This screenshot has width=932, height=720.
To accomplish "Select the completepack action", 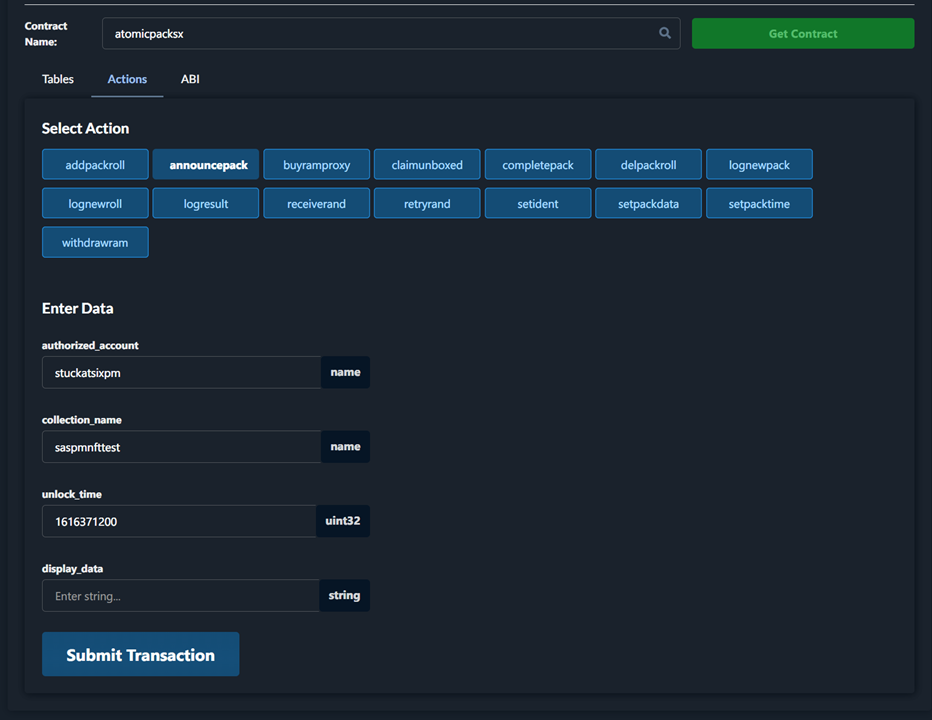I will tap(538, 165).
